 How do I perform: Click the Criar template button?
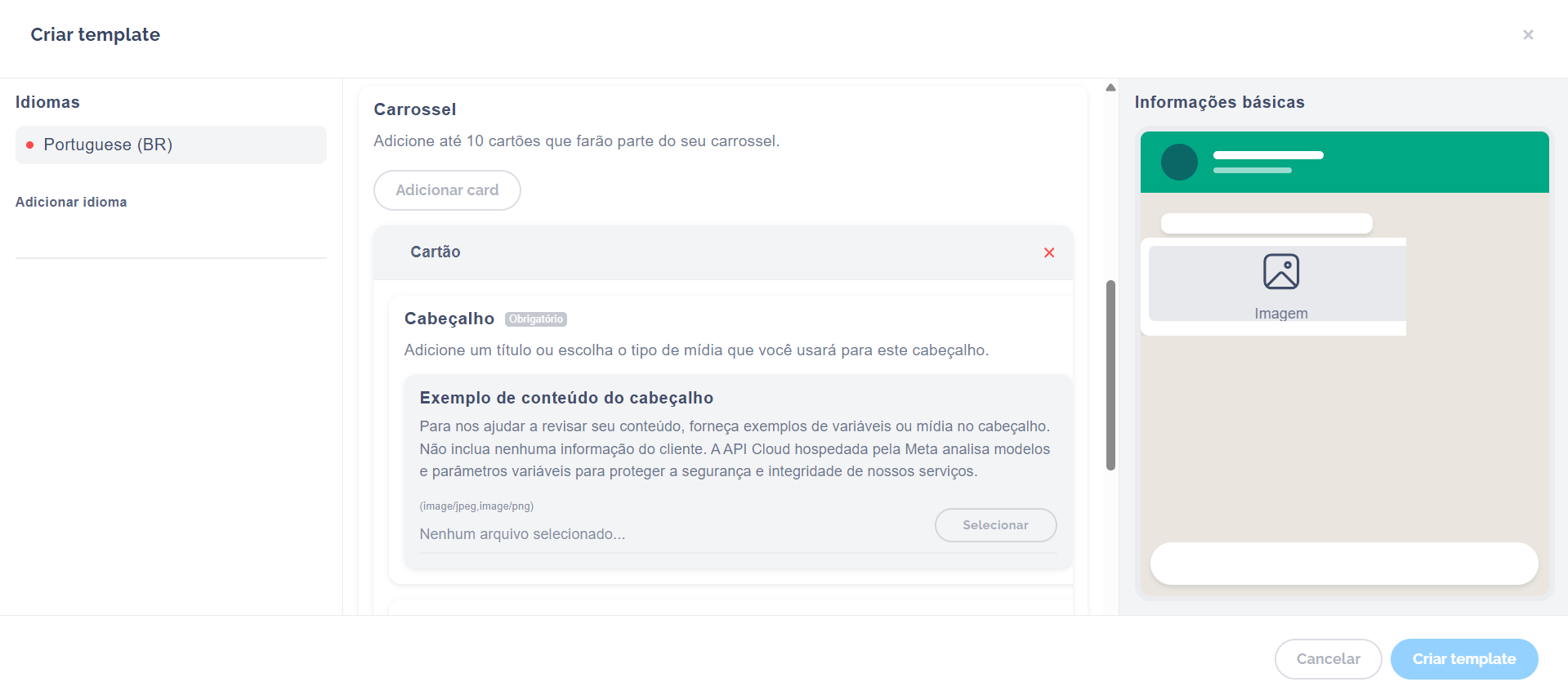pos(1464,659)
